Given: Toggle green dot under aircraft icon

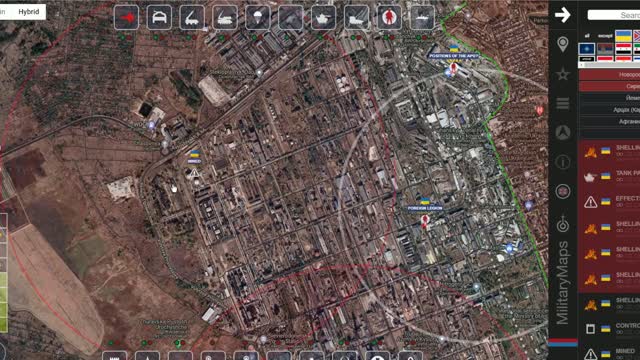Looking at the screenshot, I should click(x=122, y=37).
